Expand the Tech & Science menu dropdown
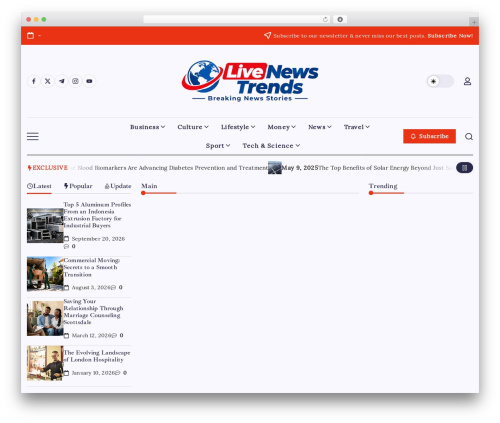This screenshot has height=423, width=500. point(271,146)
